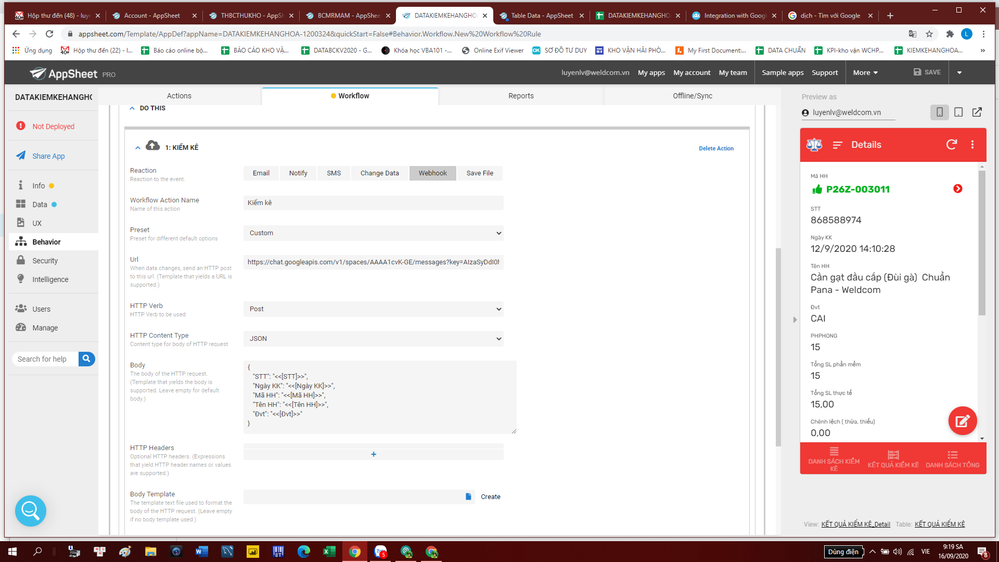
Task: Click the Windows Start button
Action: point(12,552)
